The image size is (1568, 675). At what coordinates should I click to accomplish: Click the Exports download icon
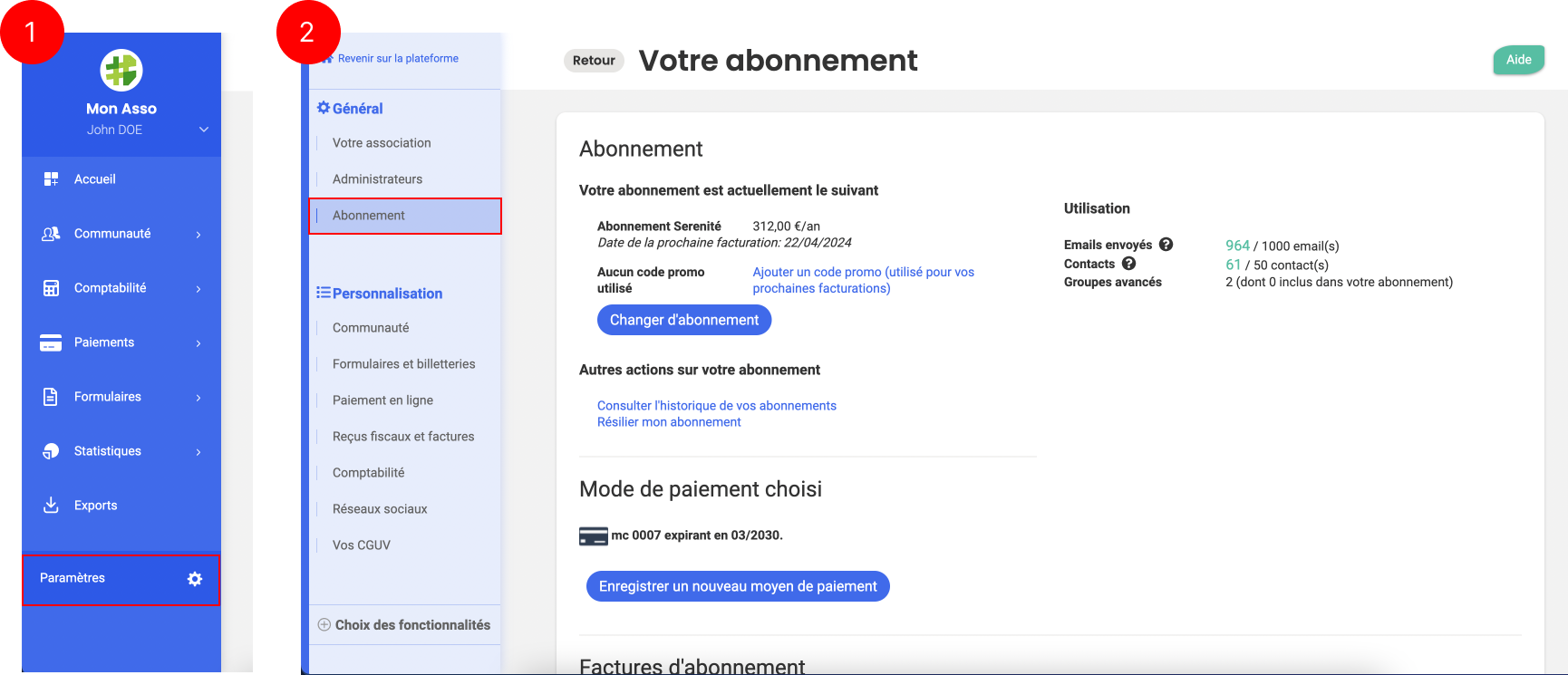(x=51, y=506)
